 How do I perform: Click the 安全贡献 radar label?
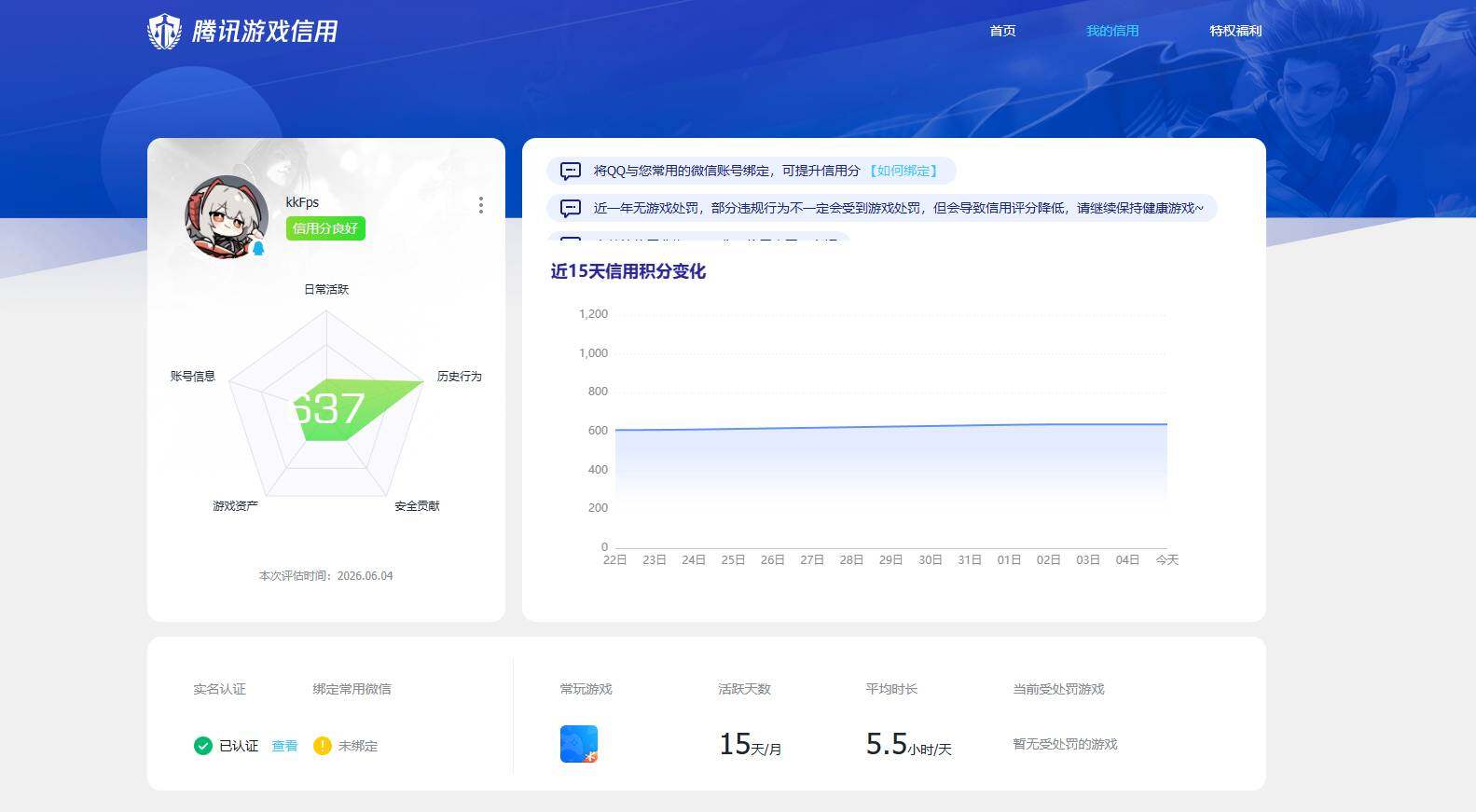pyautogui.click(x=417, y=506)
